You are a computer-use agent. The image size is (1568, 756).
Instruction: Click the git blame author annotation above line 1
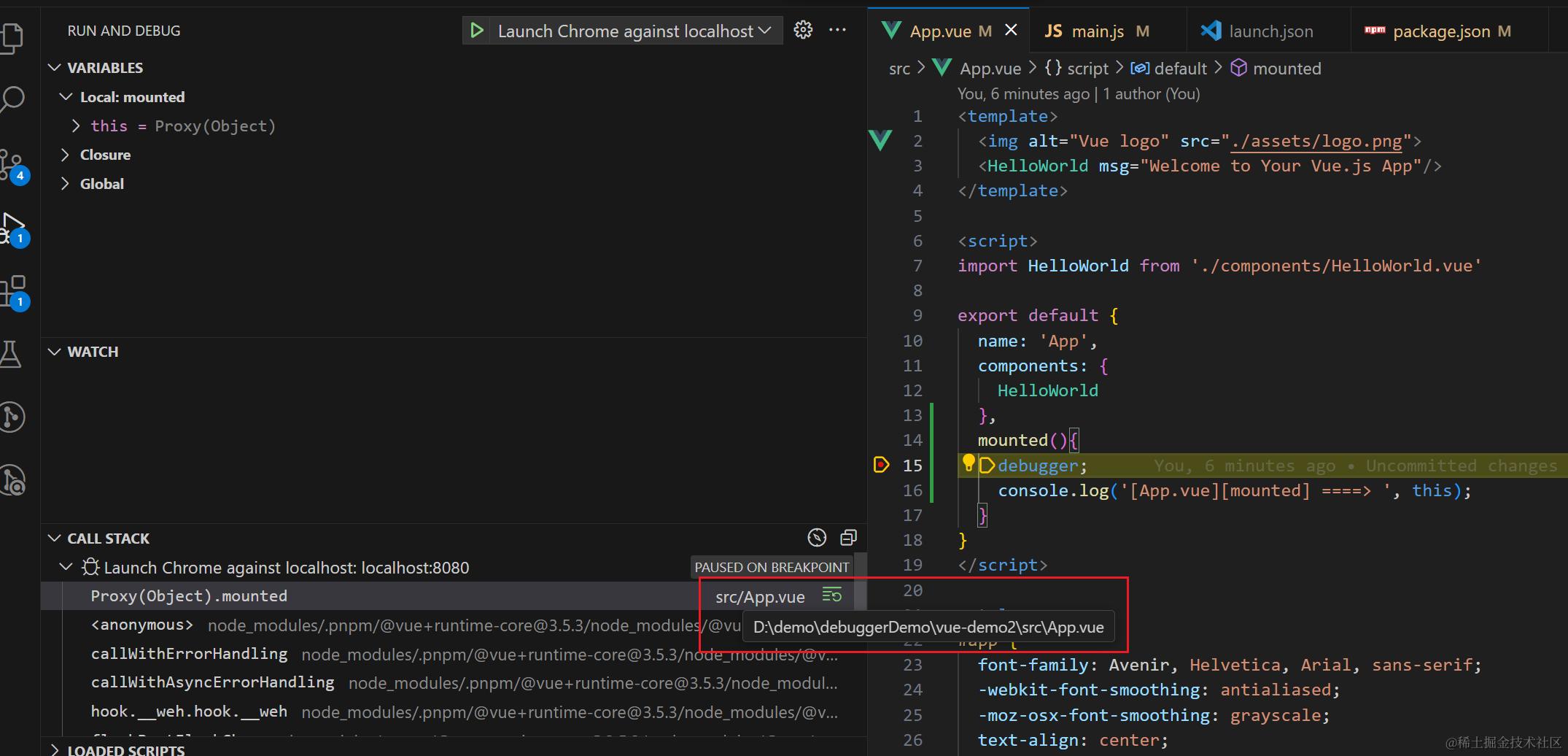click(1078, 93)
